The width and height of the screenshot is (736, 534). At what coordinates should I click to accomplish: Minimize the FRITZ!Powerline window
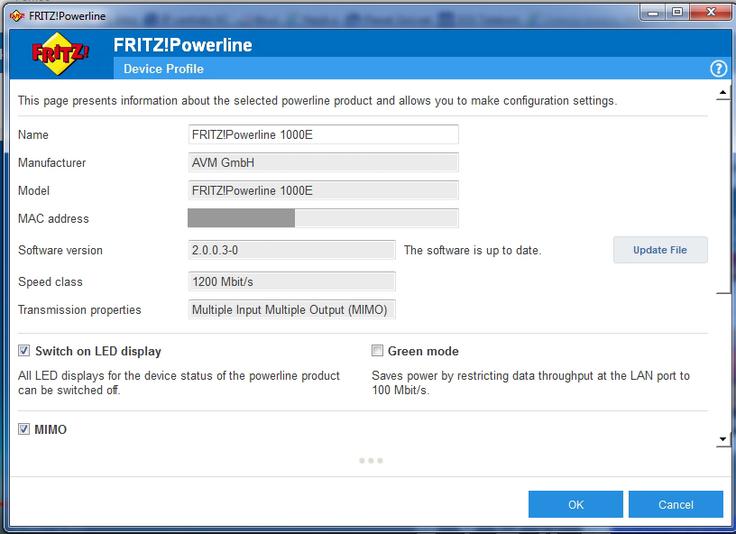tap(653, 12)
